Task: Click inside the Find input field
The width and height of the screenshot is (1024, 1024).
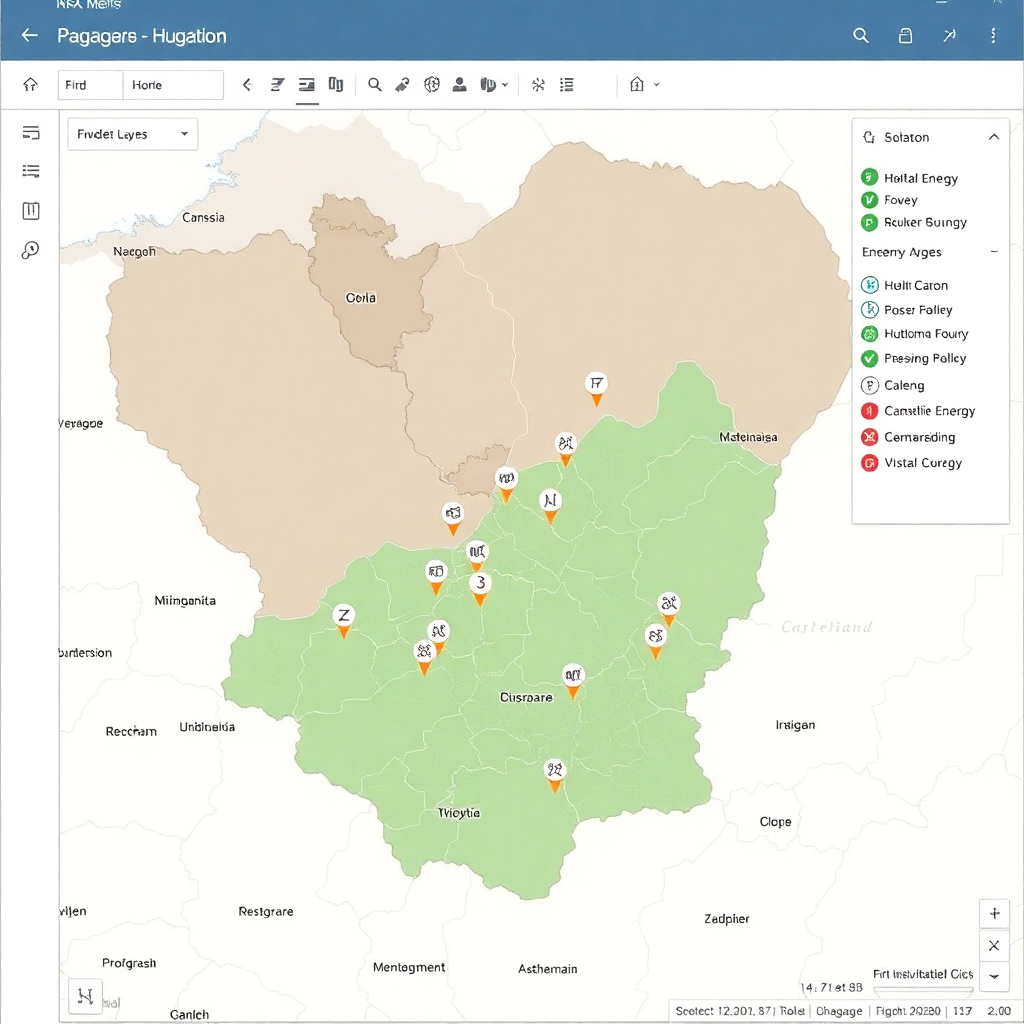Action: (90, 85)
